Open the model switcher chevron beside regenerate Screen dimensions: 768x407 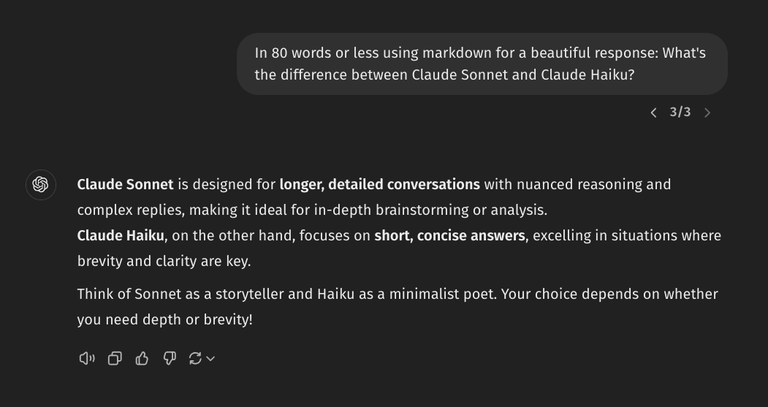[211, 359]
